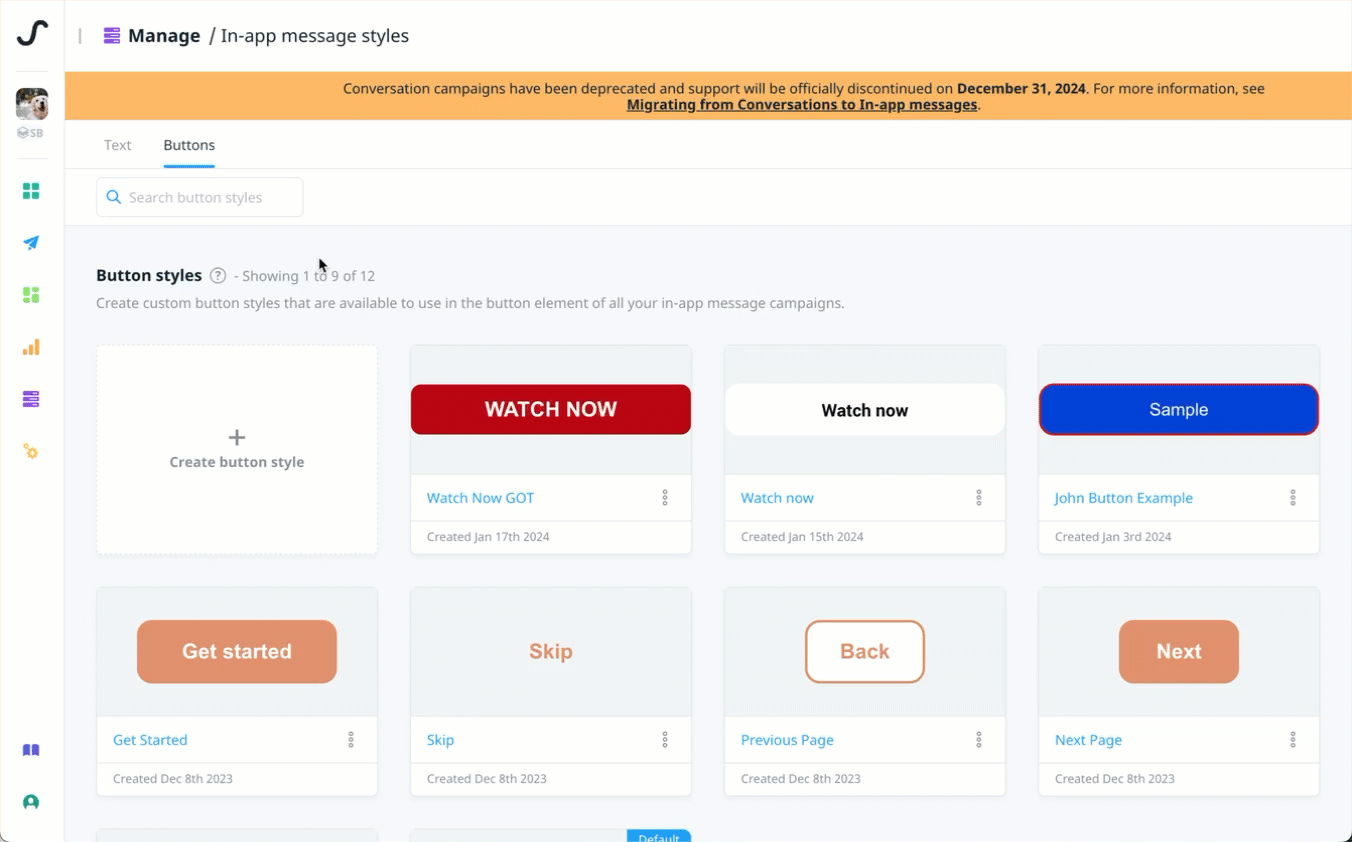The height and width of the screenshot is (842, 1352).
Task: Click the blue Sample button preview
Action: tap(1179, 409)
